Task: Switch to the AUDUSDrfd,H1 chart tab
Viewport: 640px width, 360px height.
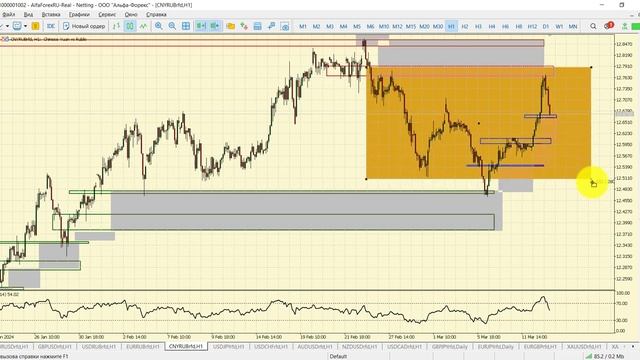Action: click(315, 347)
